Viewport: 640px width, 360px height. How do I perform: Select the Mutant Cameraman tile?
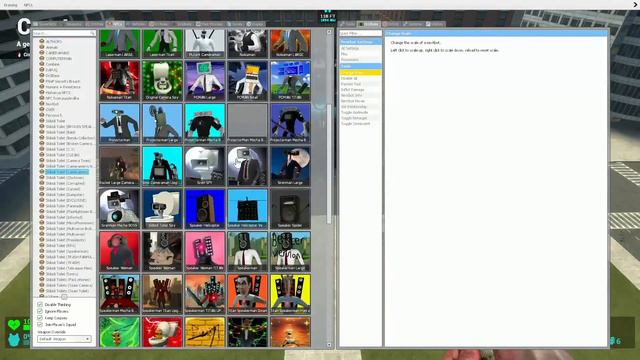[x=204, y=43]
